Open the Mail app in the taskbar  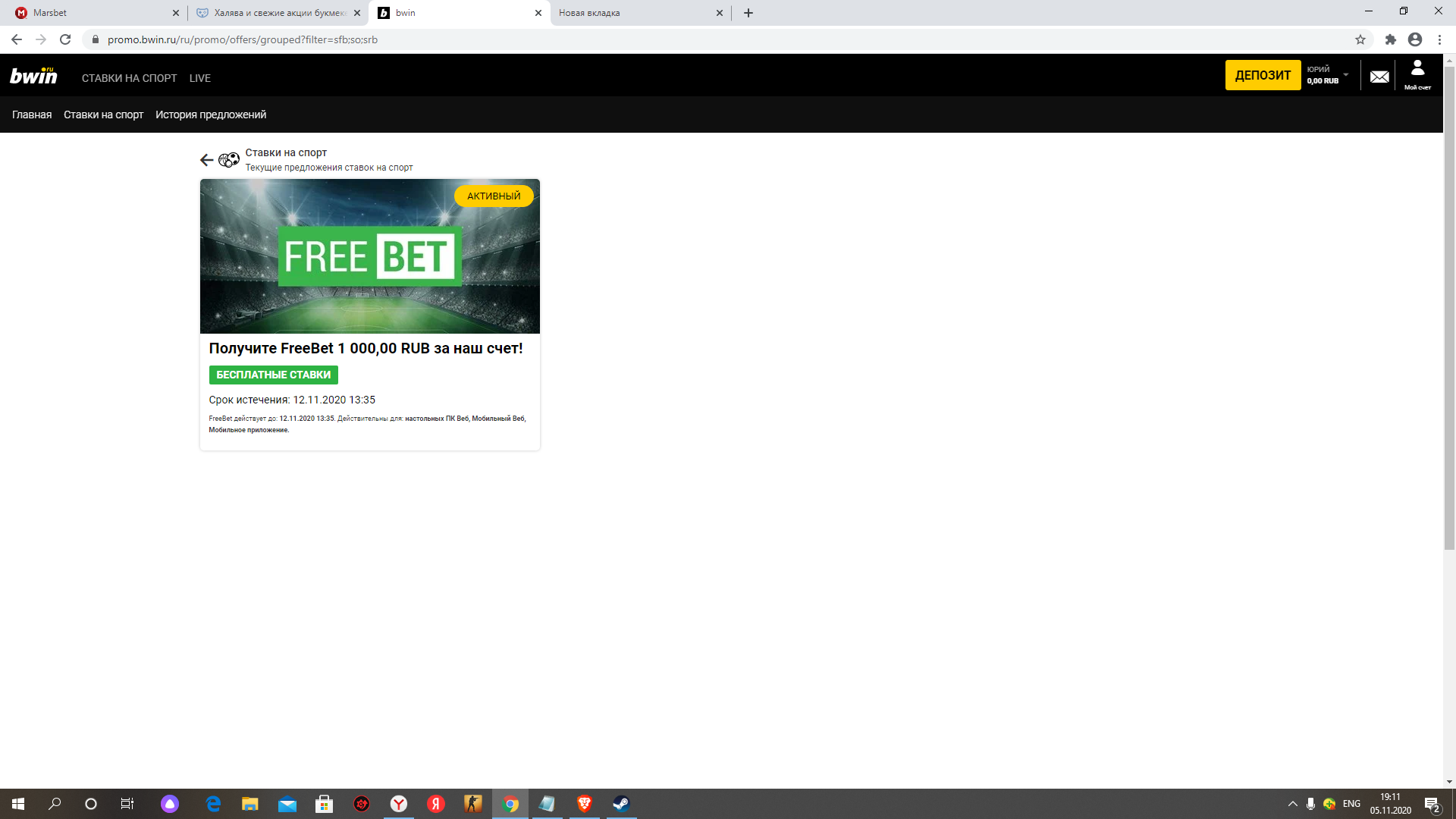coord(287,804)
